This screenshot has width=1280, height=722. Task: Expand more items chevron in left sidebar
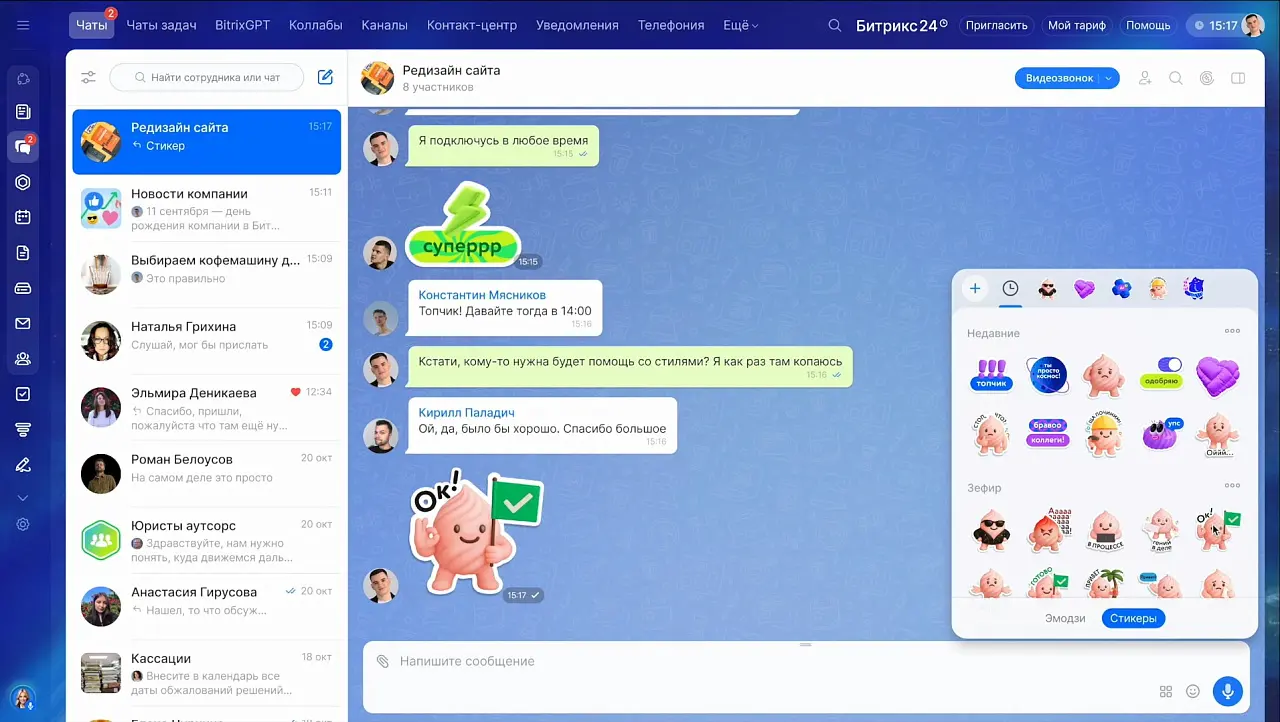point(23,497)
